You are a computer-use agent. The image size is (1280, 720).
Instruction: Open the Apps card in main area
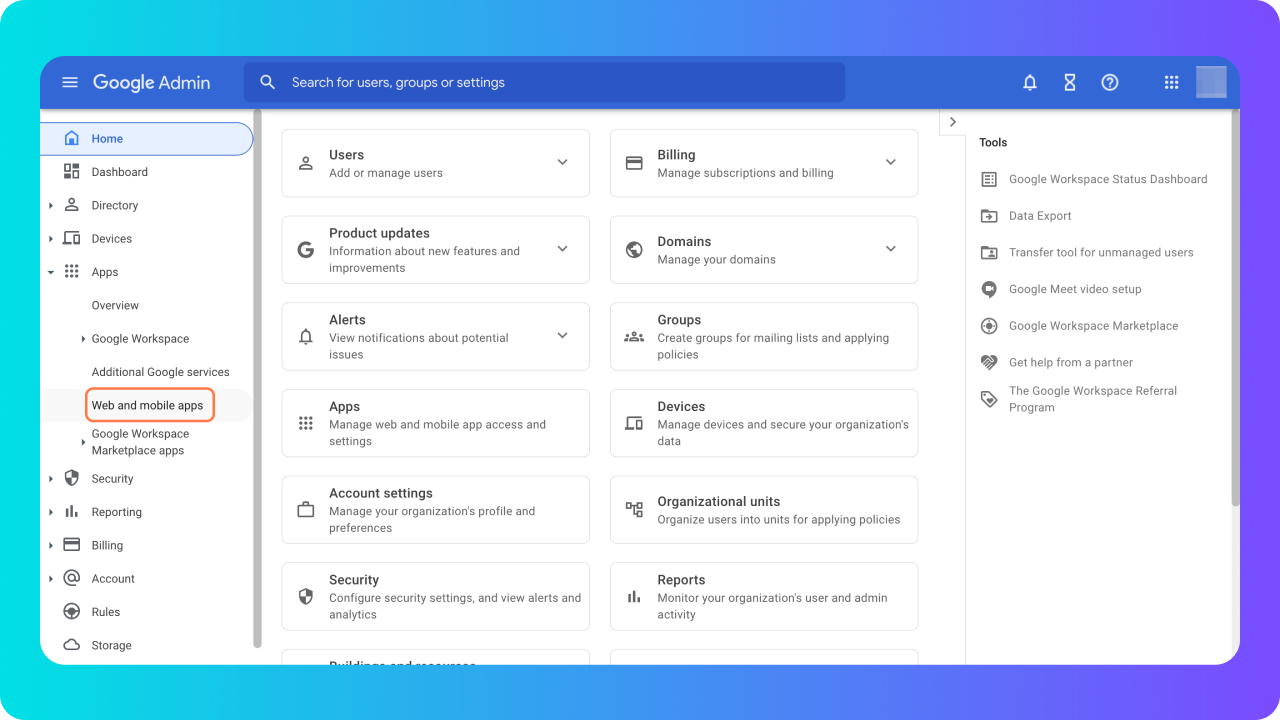coord(436,423)
